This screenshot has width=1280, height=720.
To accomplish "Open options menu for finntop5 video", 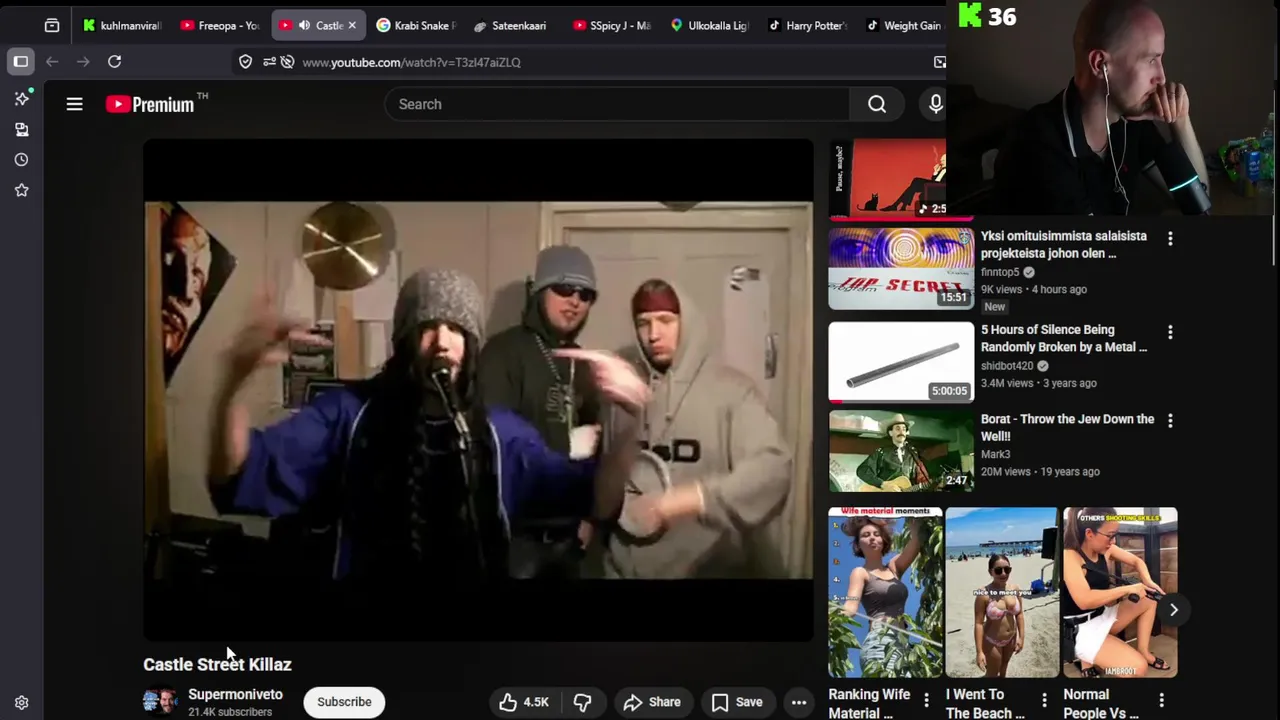I will [x=1170, y=238].
